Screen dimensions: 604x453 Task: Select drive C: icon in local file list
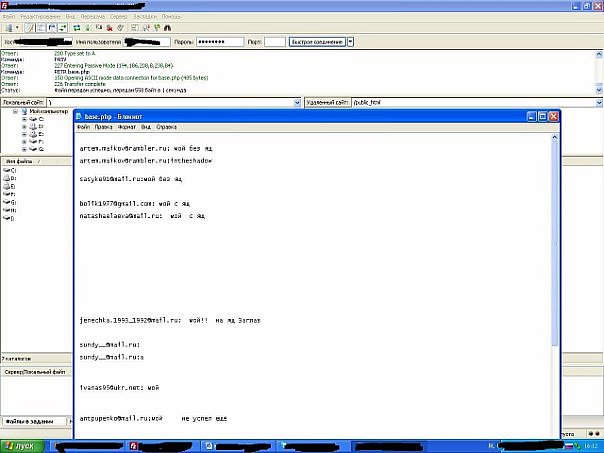[x=8, y=171]
